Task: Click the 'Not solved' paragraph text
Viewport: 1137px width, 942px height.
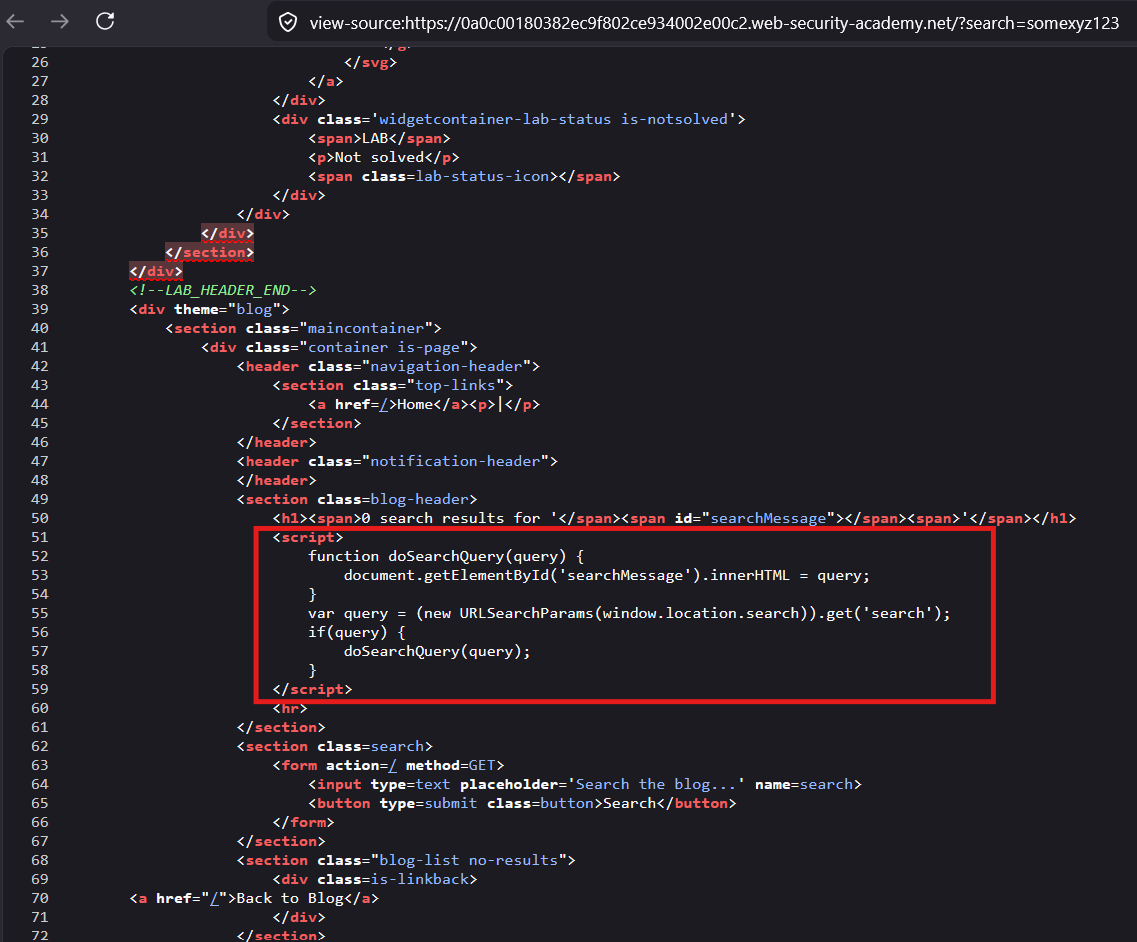Action: [379, 157]
